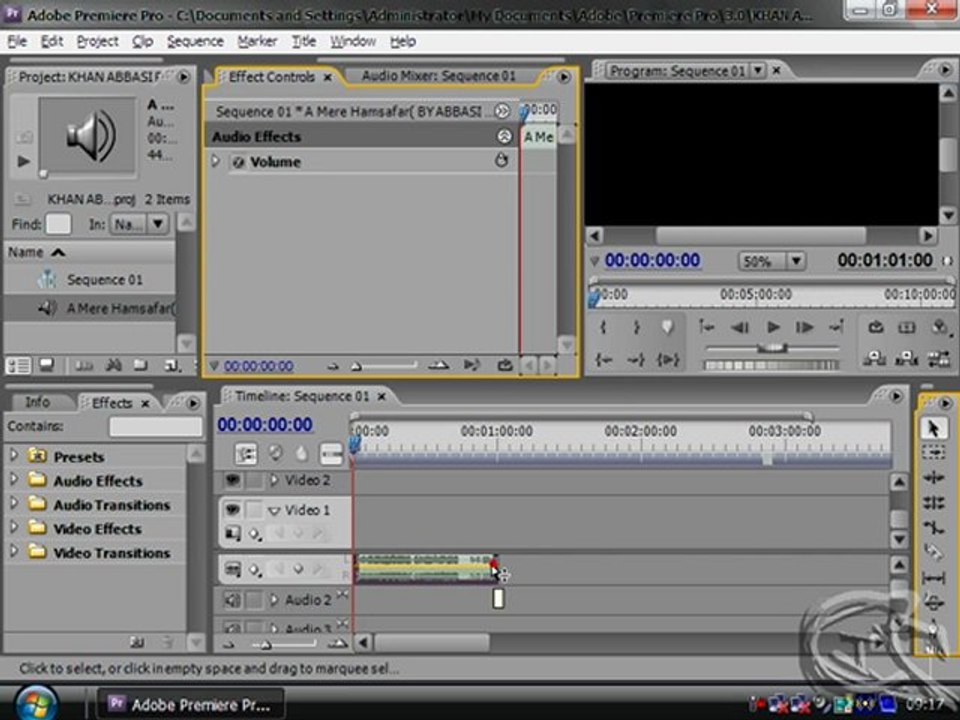Screen dimensions: 960x720
Task: Switch to the Info tab
Action: [37, 402]
